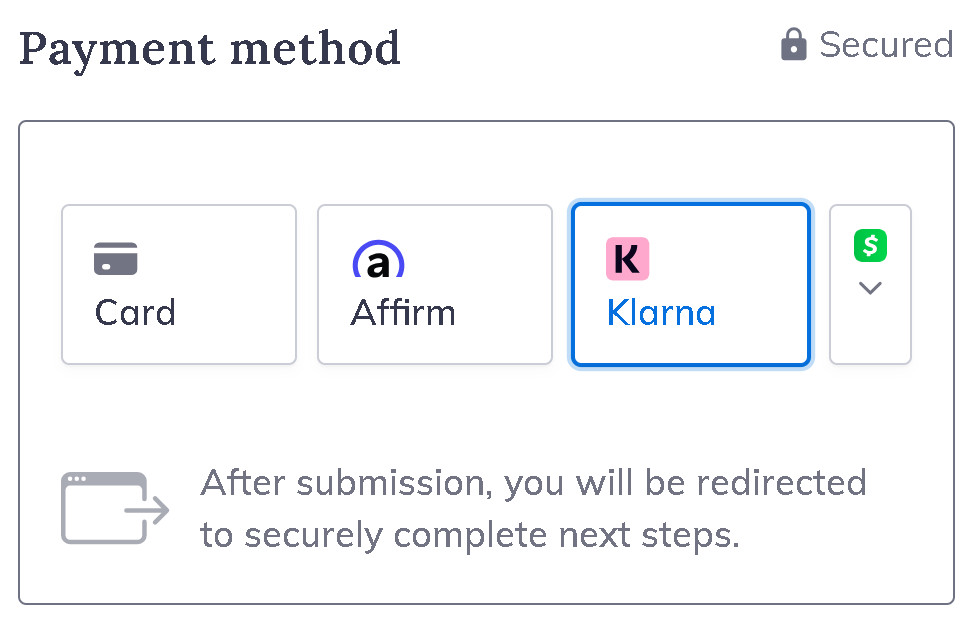Select the Card payment option

[x=179, y=285]
